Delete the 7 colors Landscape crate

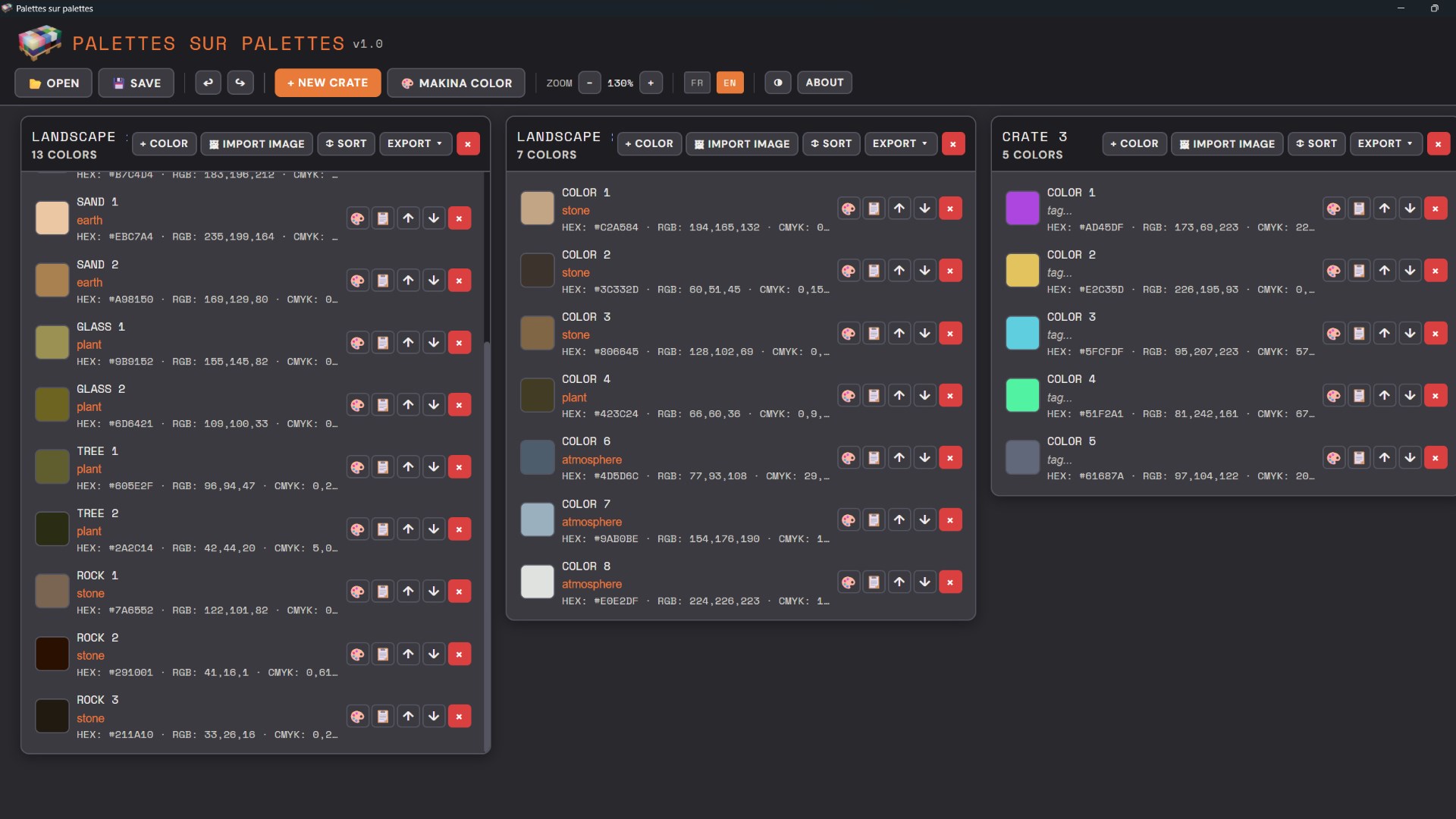[953, 143]
